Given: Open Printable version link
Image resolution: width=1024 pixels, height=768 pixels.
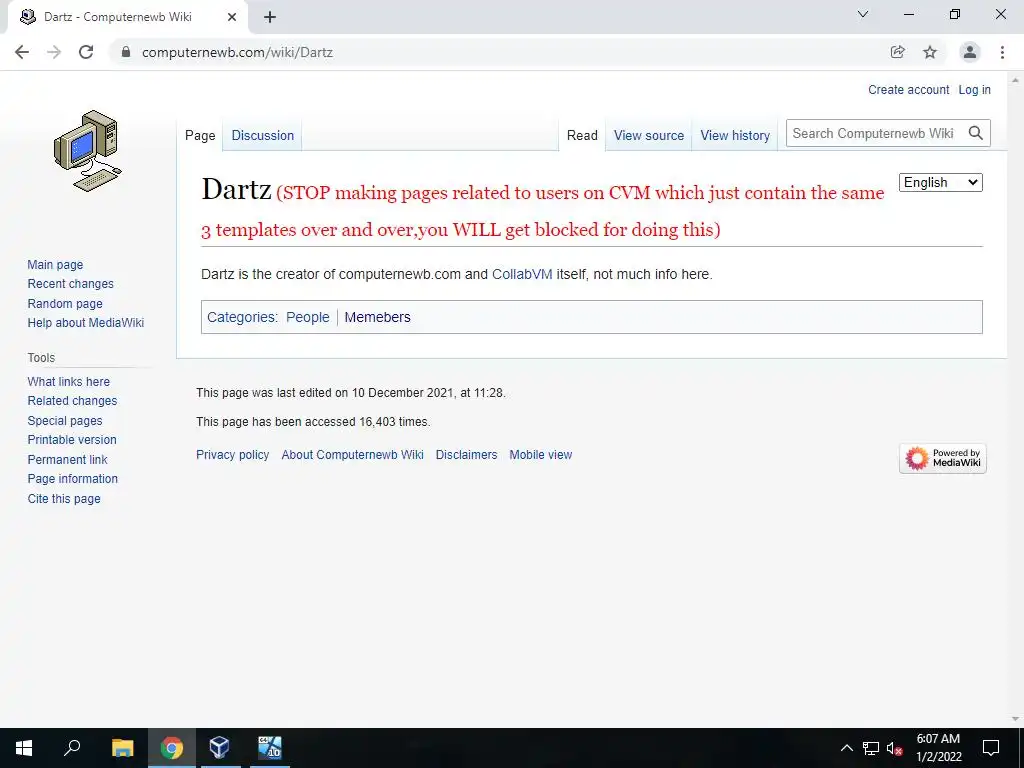Looking at the screenshot, I should 72,440.
